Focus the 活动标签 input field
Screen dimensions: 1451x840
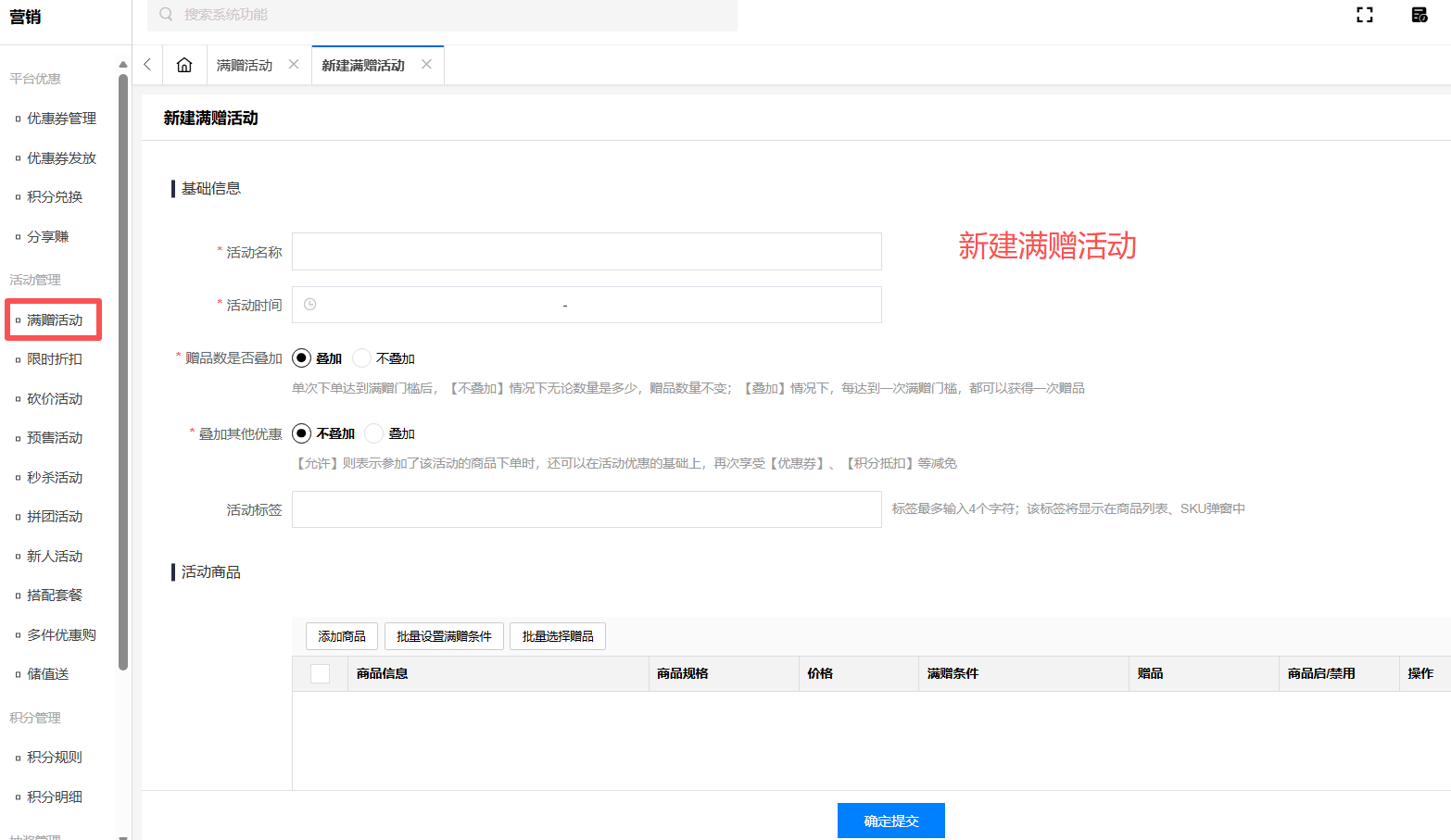click(587, 509)
